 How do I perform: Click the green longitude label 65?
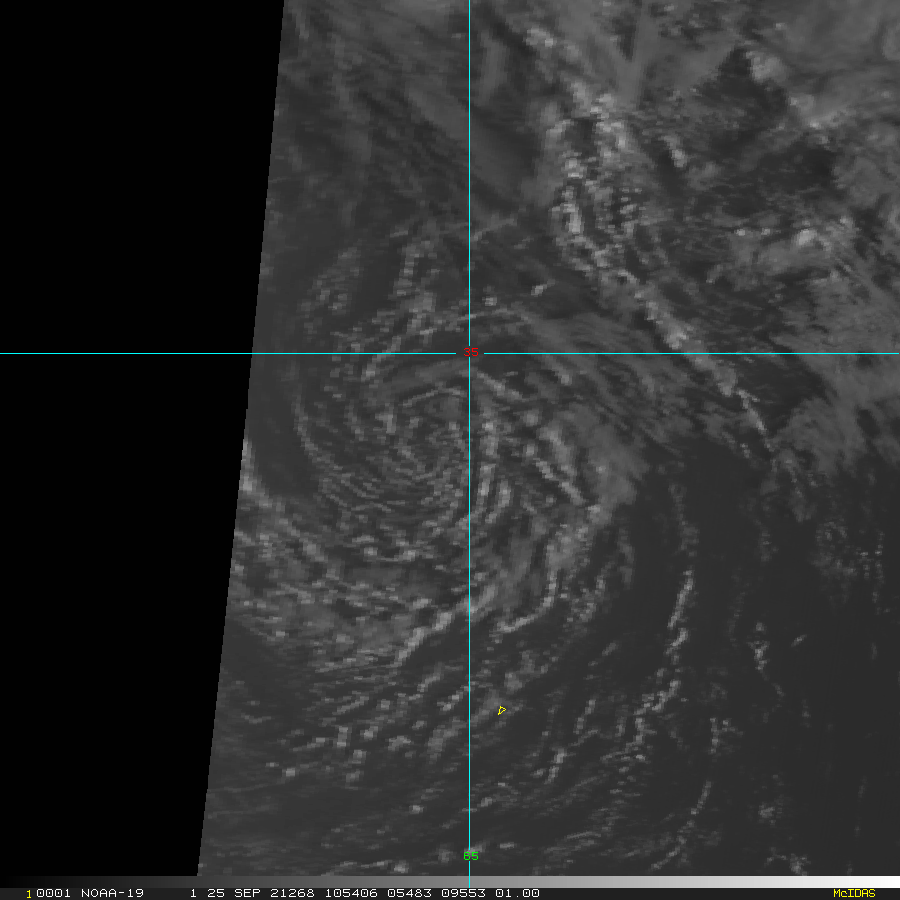(x=471, y=856)
